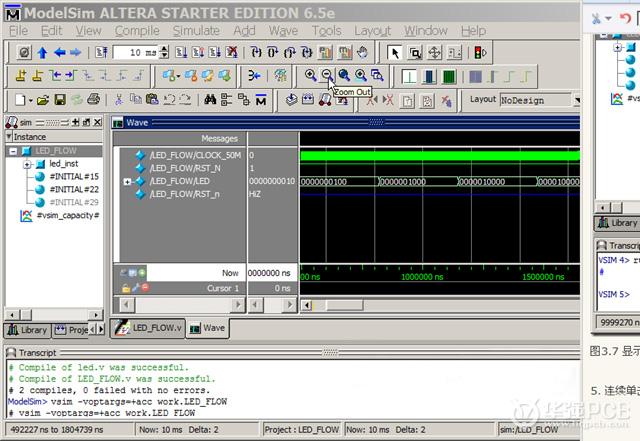This screenshot has height=441, width=640.
Task: Select the arrow pointer select mode tool
Action: pyautogui.click(x=394, y=52)
